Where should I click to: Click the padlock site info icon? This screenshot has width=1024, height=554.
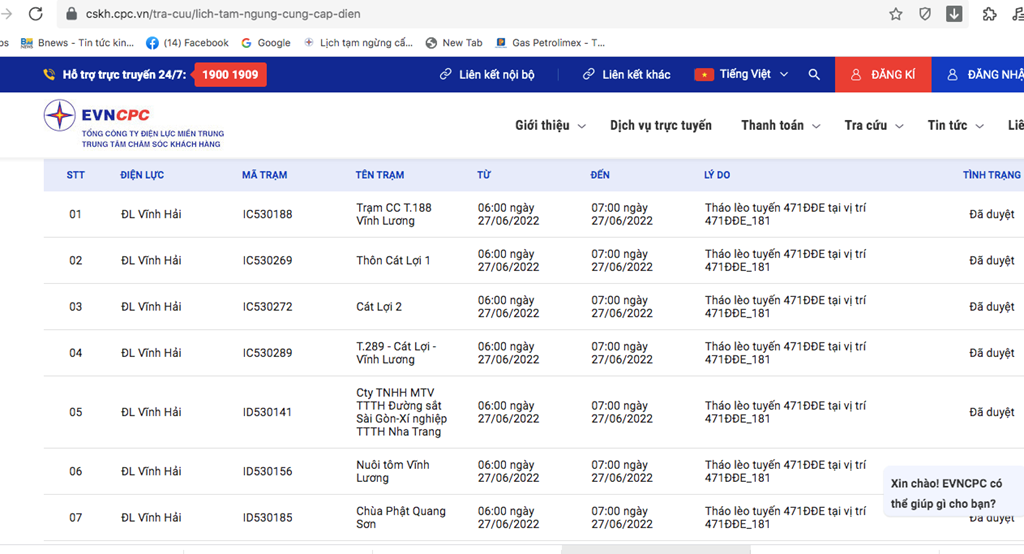click(x=71, y=14)
